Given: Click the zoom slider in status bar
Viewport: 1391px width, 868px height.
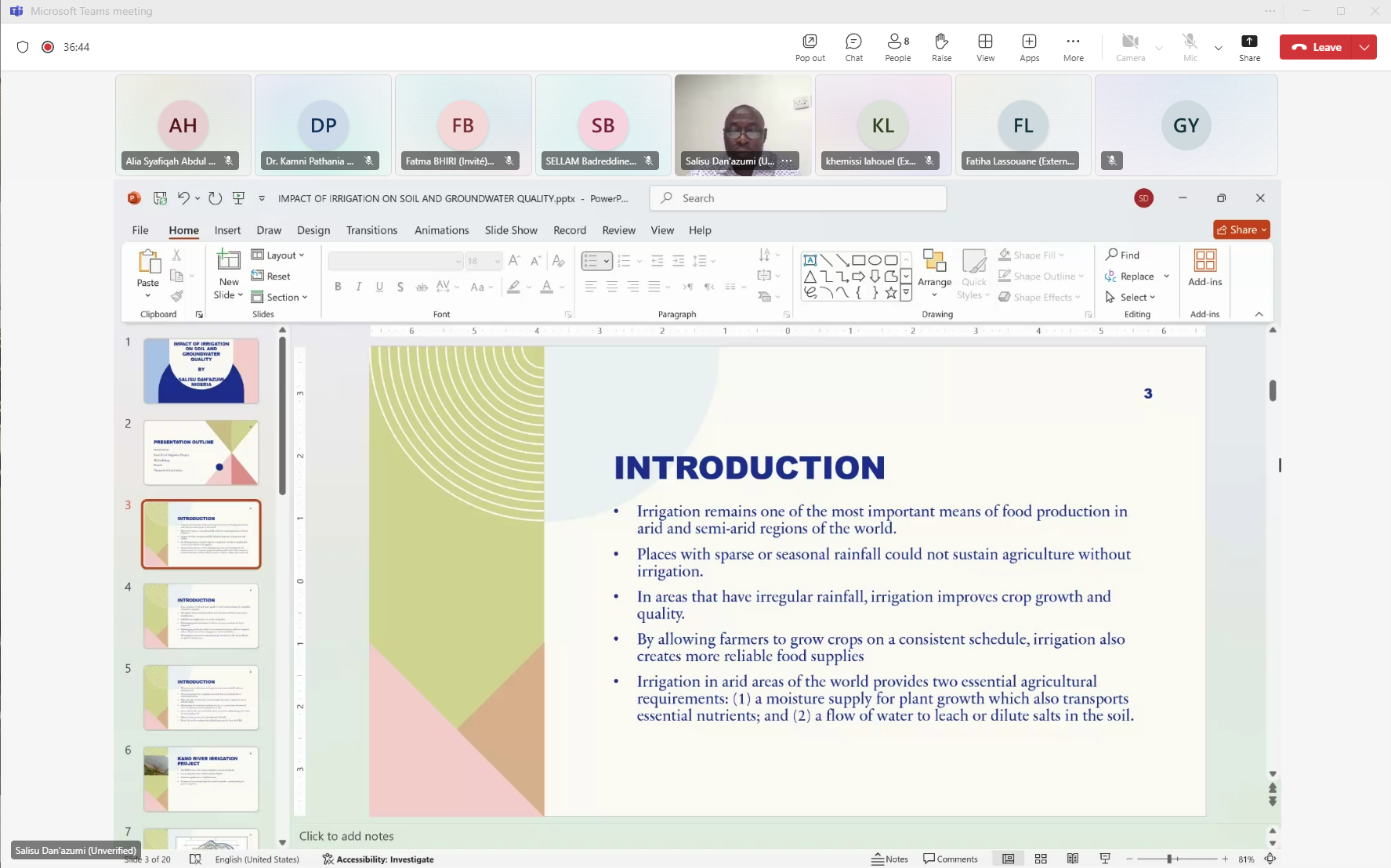Looking at the screenshot, I should [x=1168, y=859].
